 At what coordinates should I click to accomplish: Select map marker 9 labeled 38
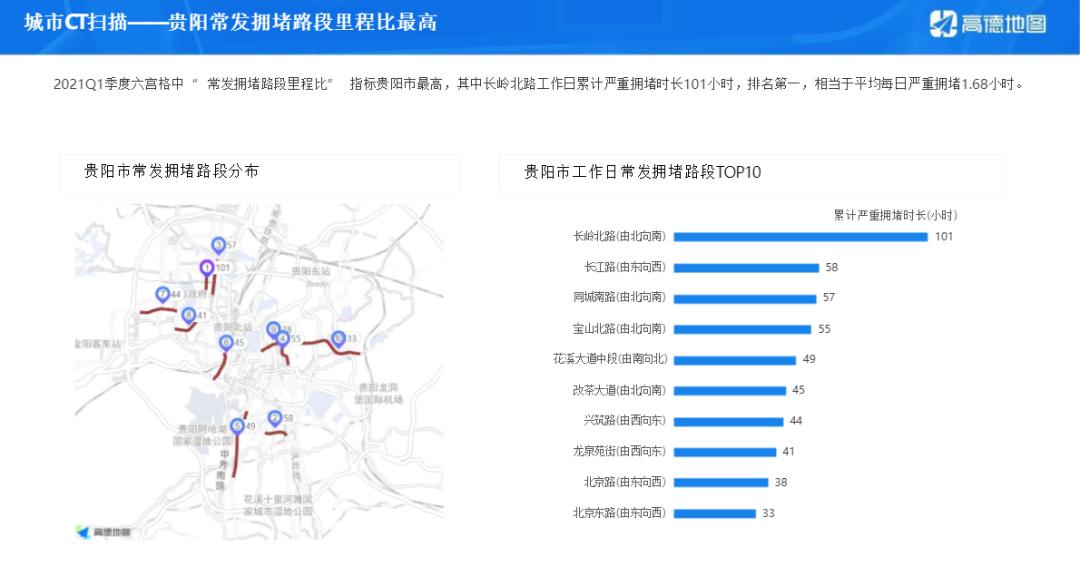(x=273, y=329)
